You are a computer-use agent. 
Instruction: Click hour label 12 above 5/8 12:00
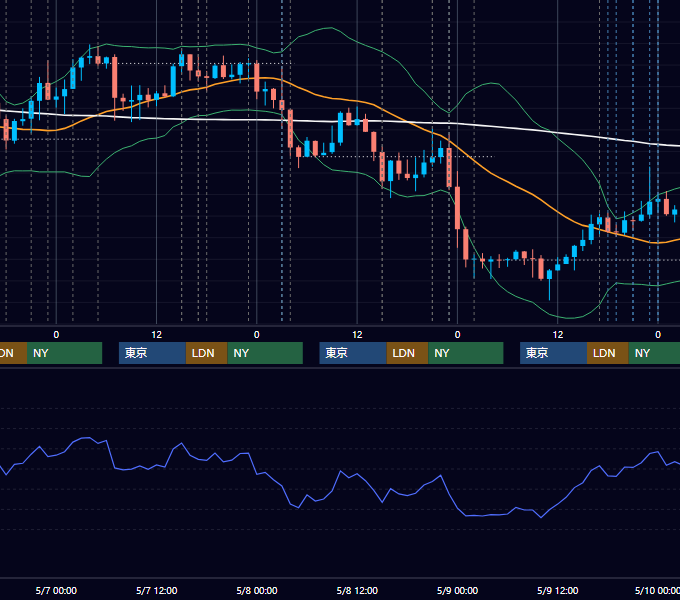[357, 335]
